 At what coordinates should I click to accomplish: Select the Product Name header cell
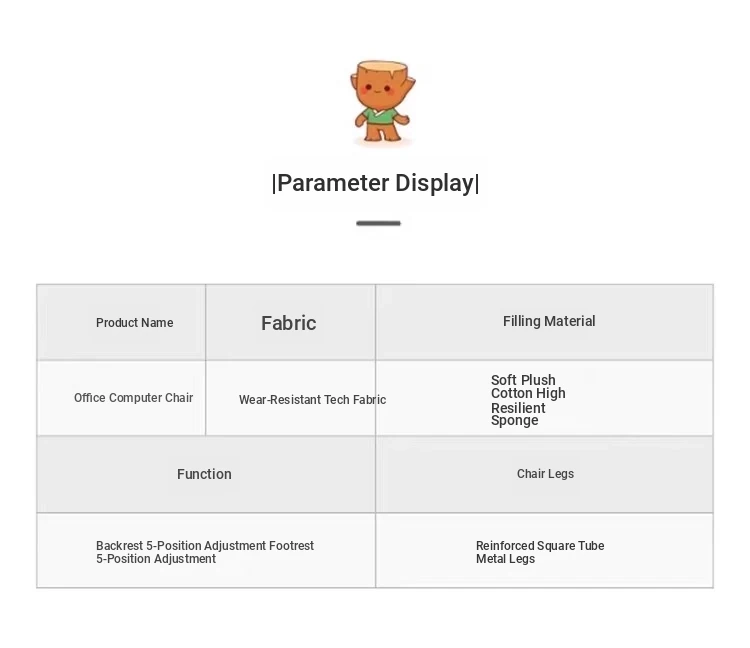[135, 323]
